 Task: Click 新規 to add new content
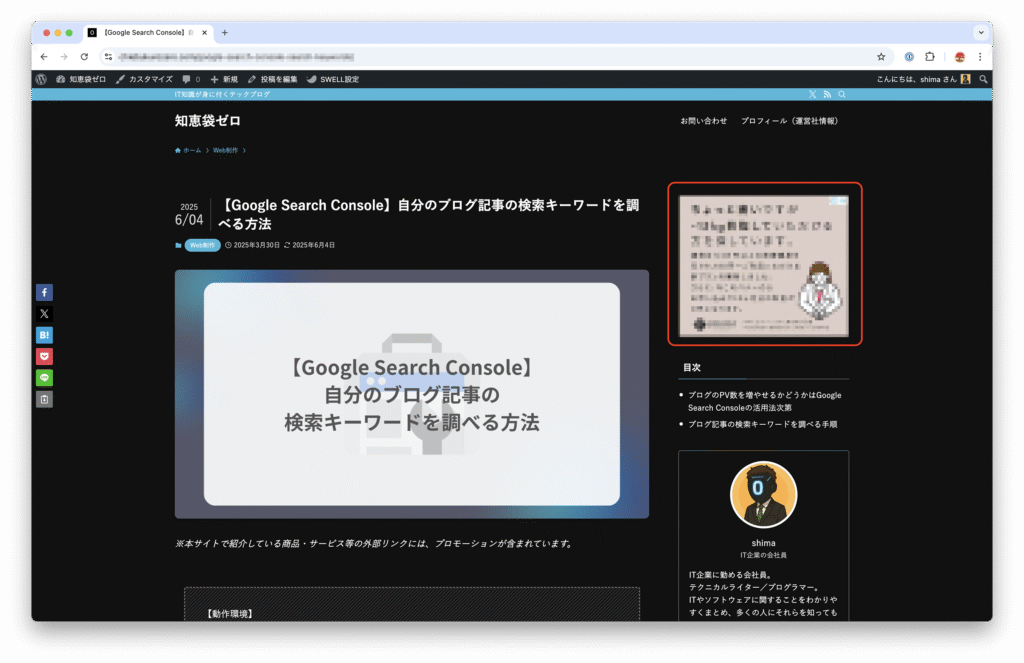224,79
